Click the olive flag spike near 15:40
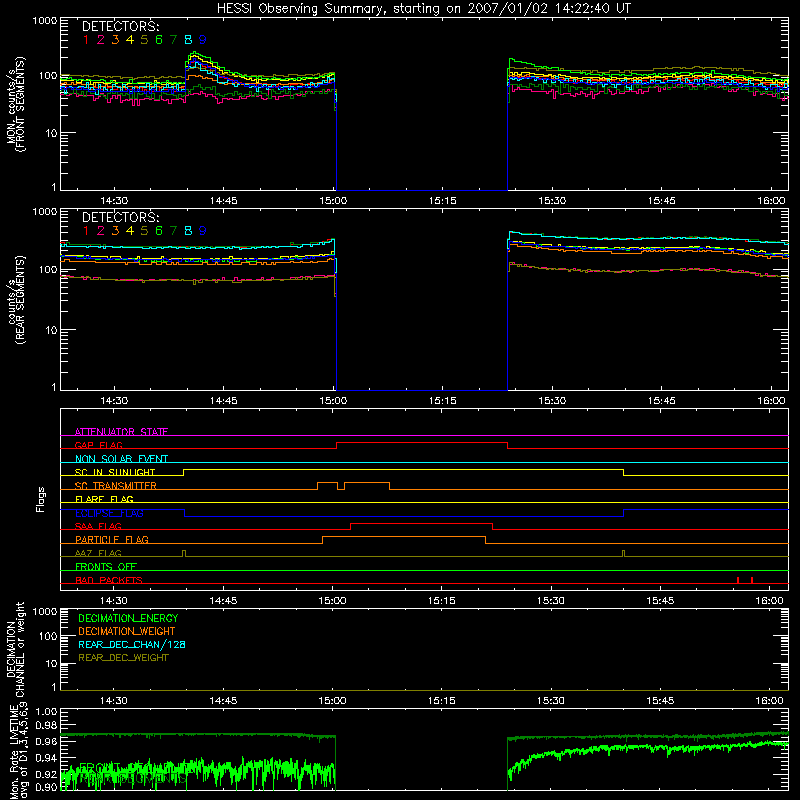This screenshot has height=800, width=800. coord(623,554)
